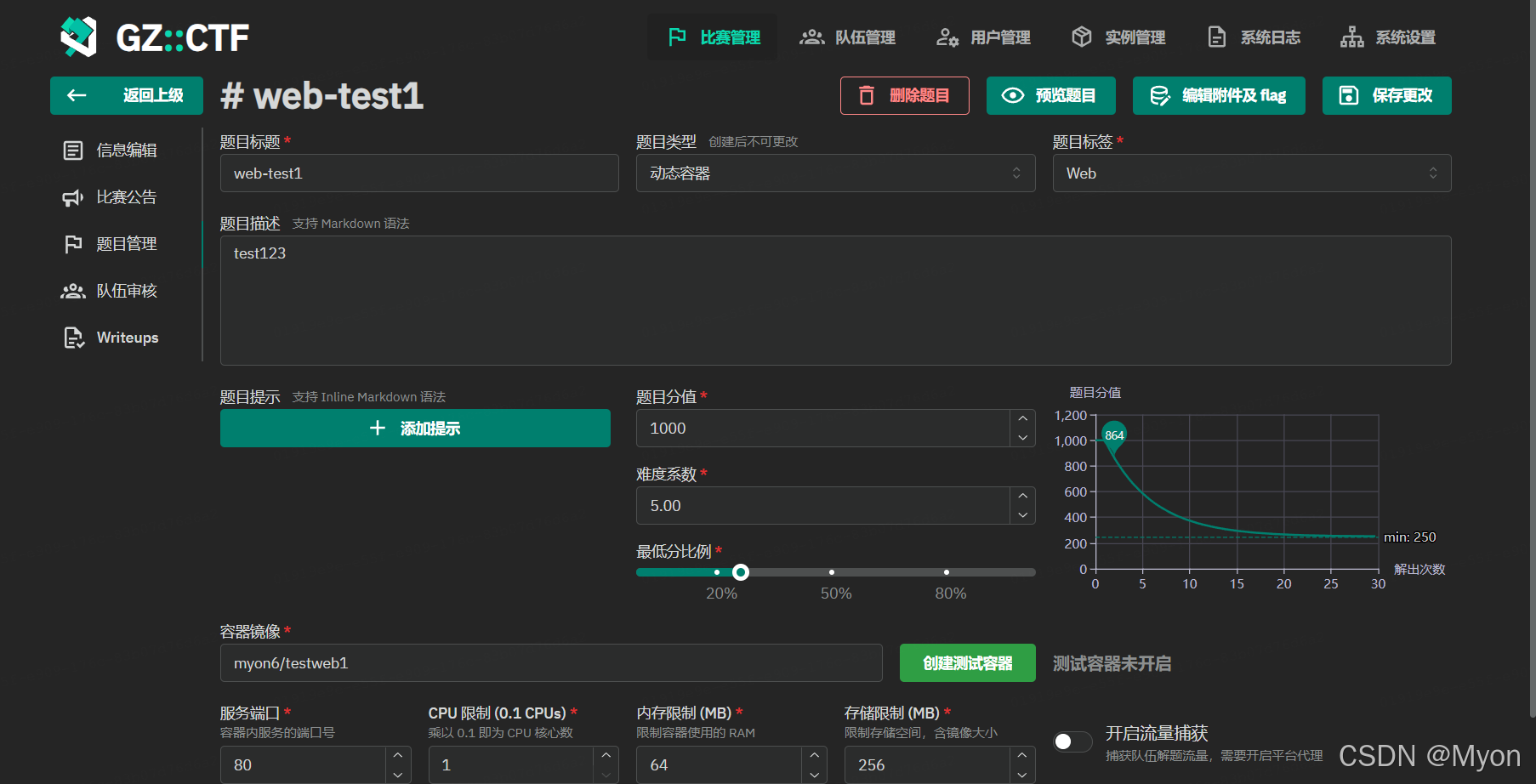Click the 容器镜像 field myon6/testweb1

(551, 662)
